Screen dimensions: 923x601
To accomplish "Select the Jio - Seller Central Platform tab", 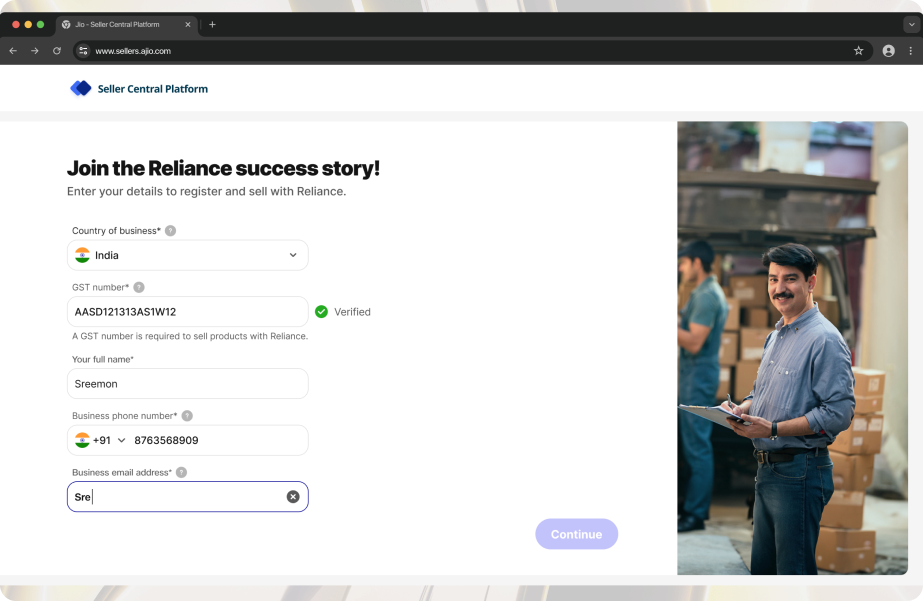I will pyautogui.click(x=127, y=25).
